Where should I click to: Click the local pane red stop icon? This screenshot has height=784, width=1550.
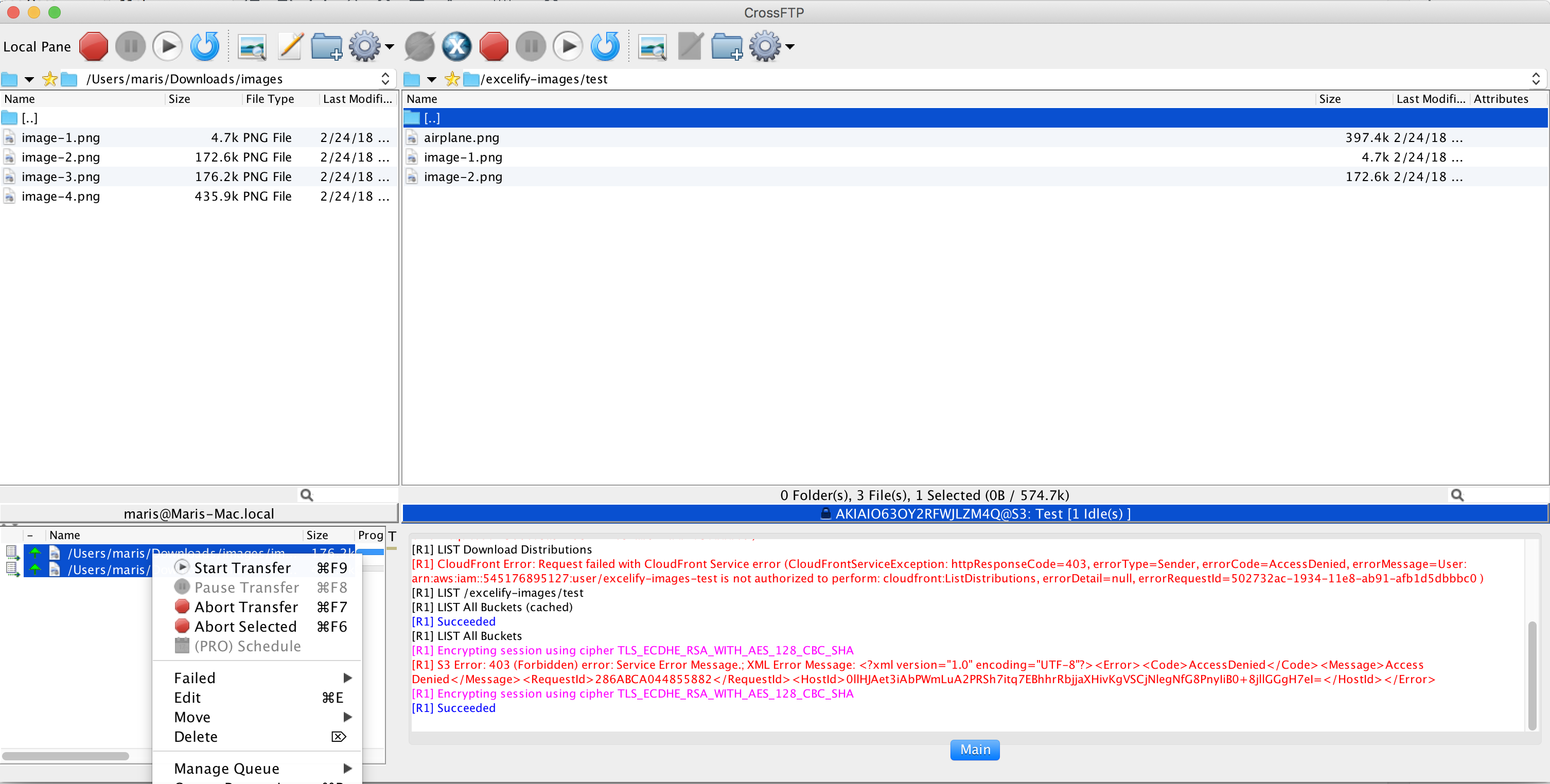pyautogui.click(x=93, y=46)
